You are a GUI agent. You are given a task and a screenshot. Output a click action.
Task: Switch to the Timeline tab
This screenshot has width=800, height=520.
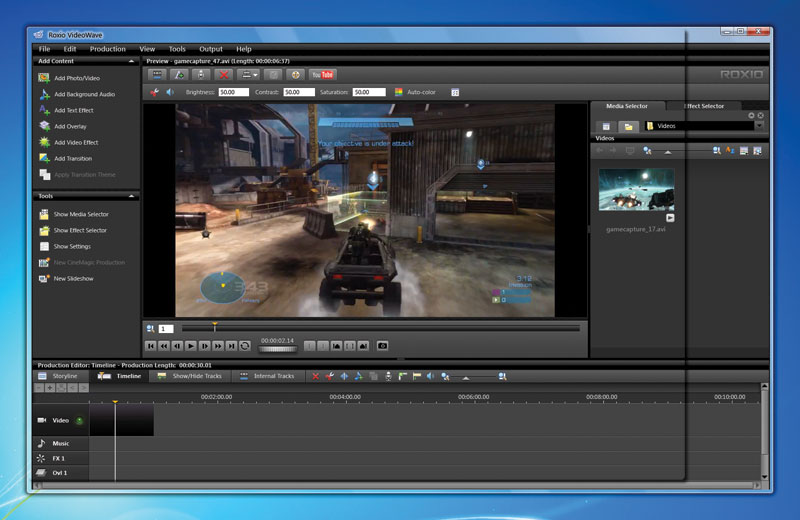[120, 376]
